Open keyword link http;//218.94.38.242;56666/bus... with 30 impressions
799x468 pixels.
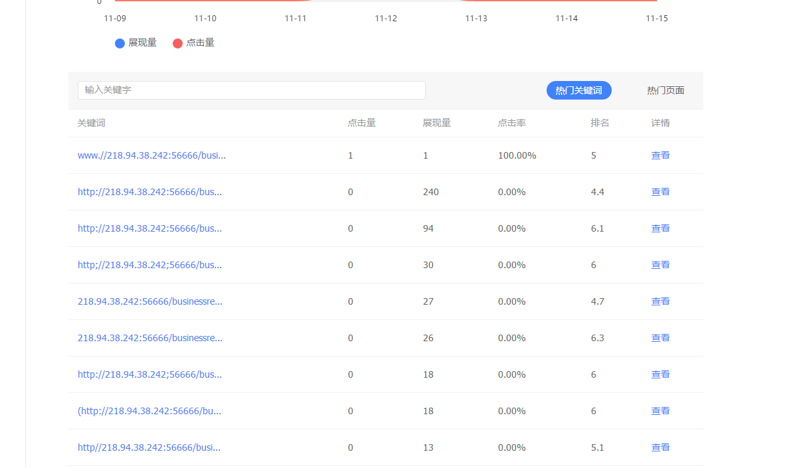pos(149,265)
